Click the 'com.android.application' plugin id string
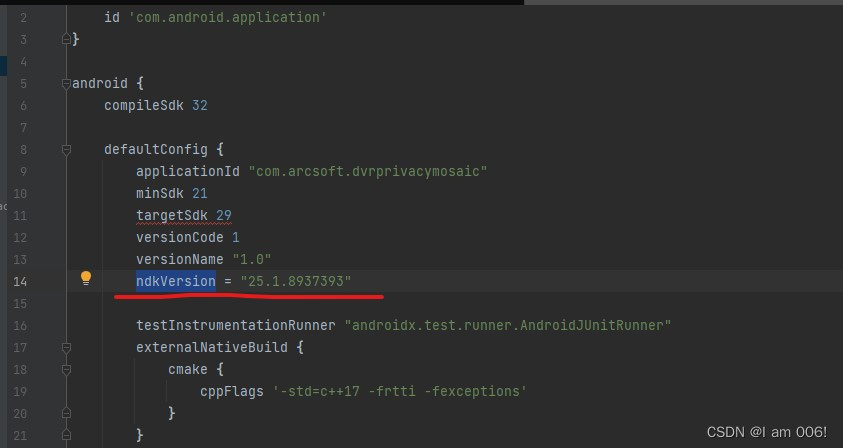 click(227, 18)
